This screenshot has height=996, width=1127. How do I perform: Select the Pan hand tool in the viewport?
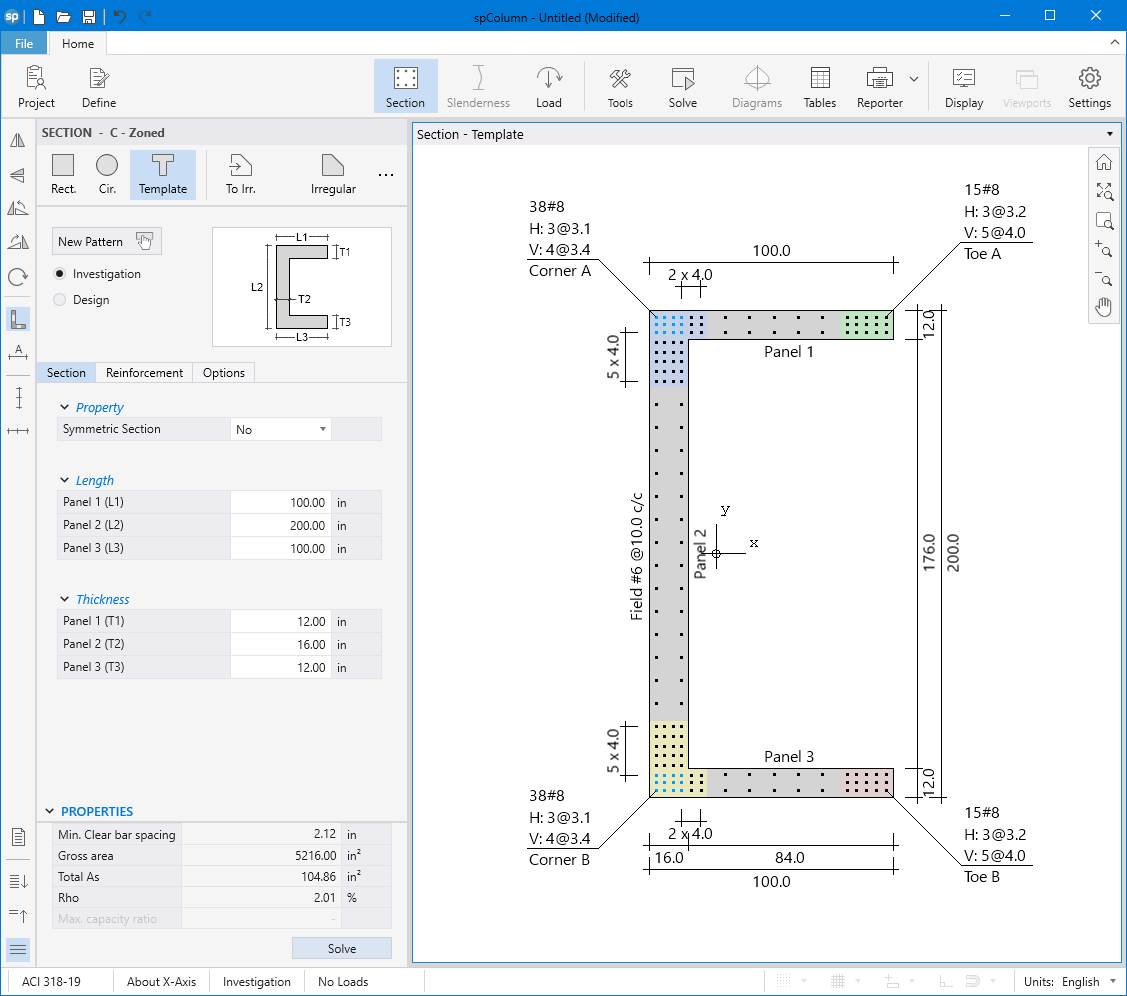[x=1104, y=307]
